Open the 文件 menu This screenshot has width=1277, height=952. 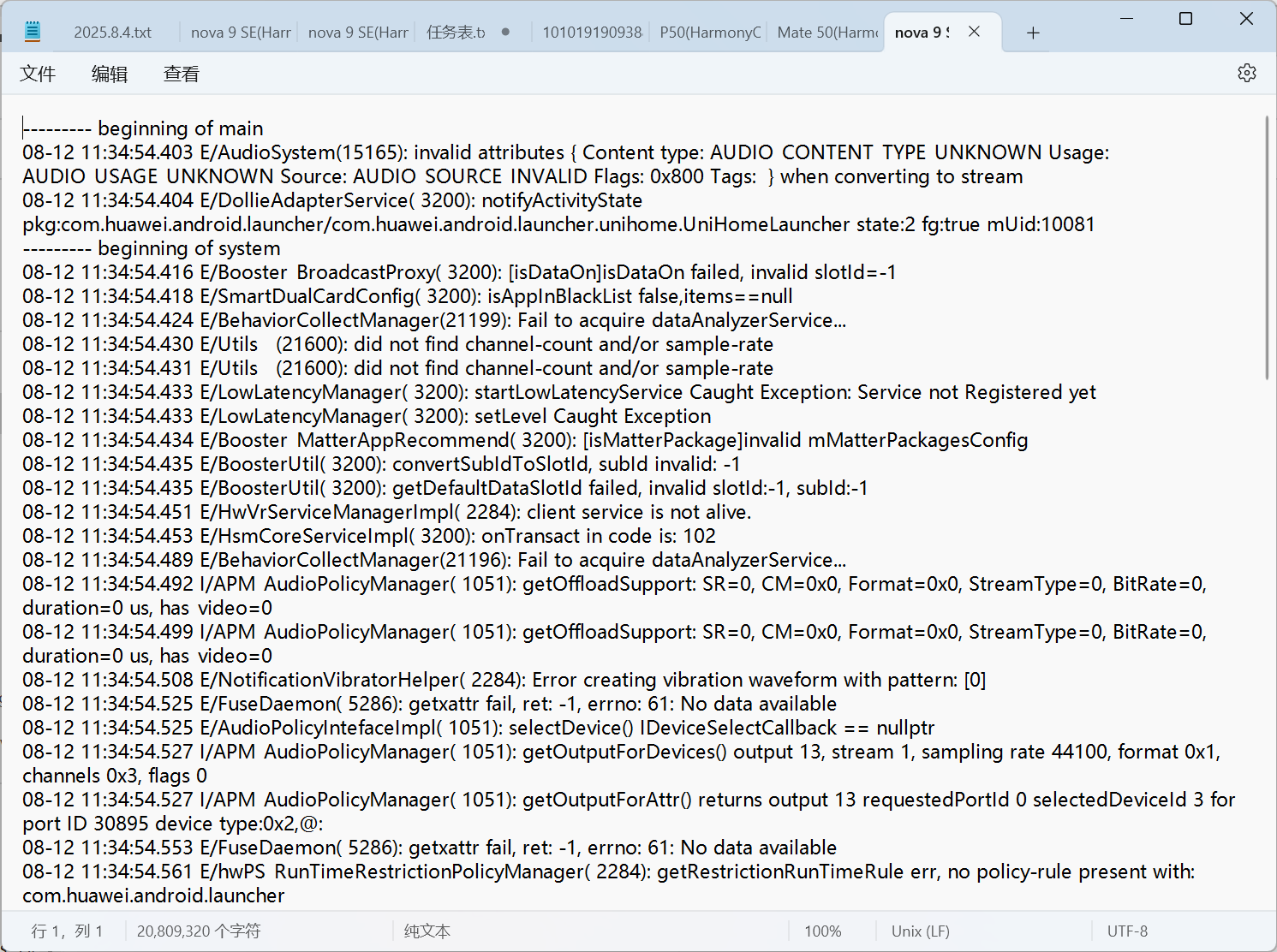coord(38,74)
